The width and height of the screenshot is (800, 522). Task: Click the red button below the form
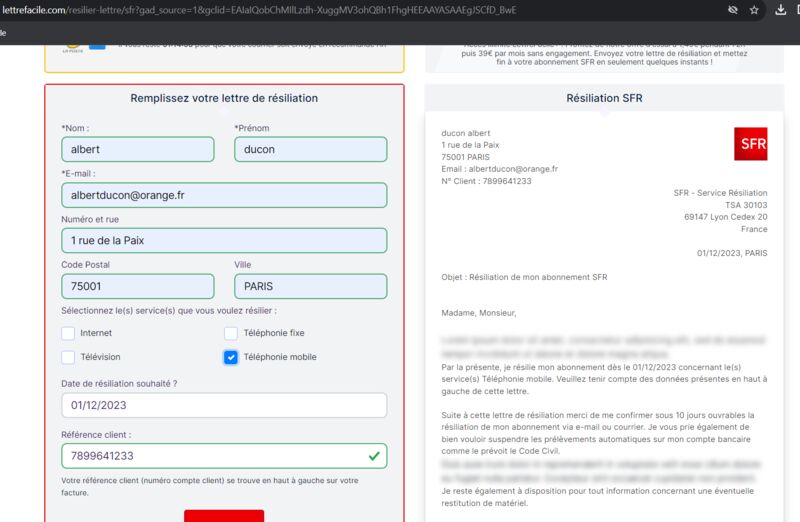pyautogui.click(x=224, y=515)
